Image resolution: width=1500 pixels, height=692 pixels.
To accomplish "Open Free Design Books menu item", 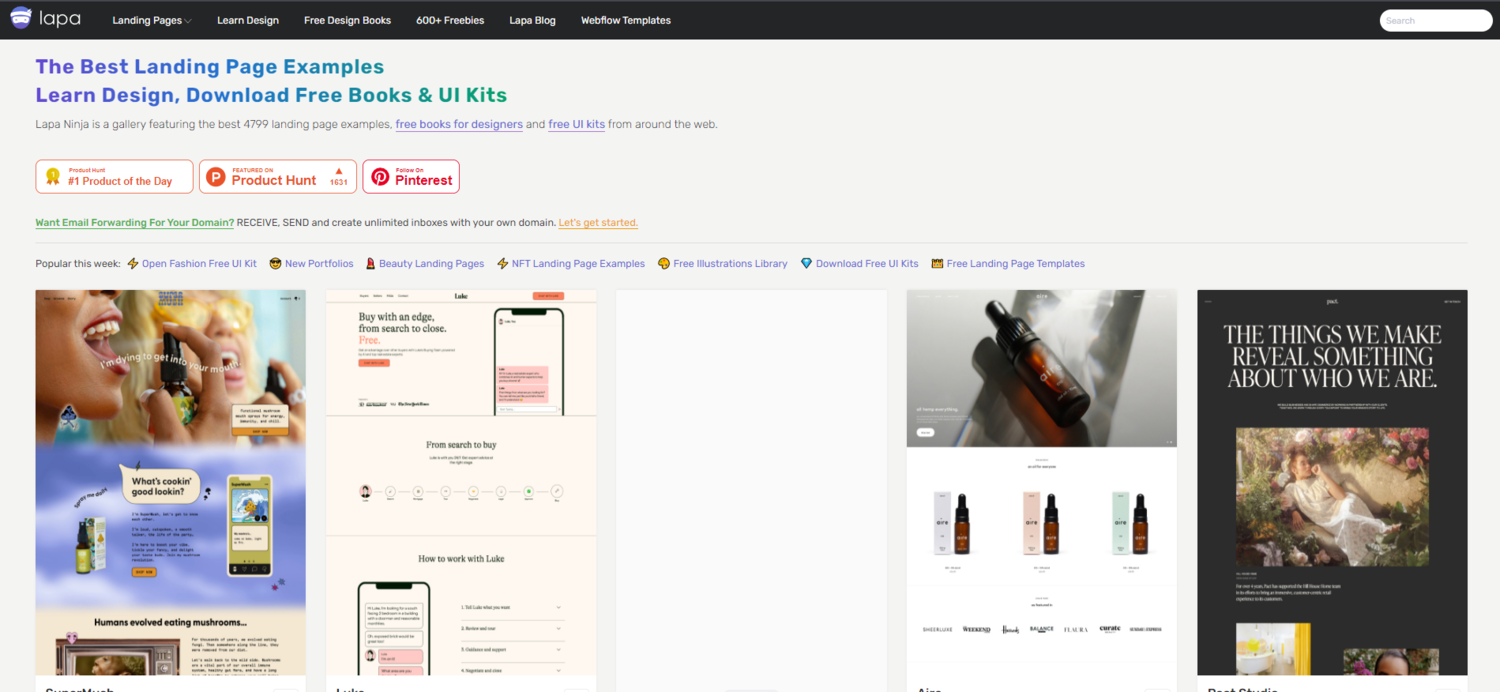I will (347, 20).
